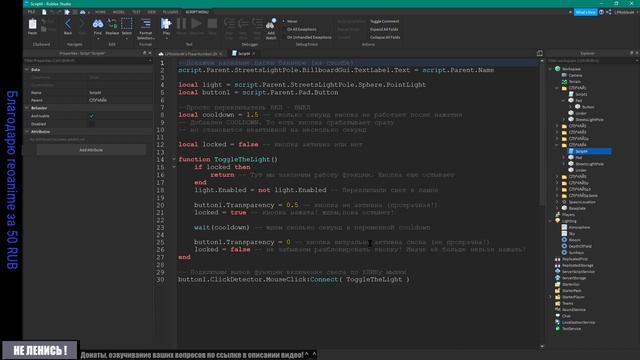Click the What's New button
The height and width of the screenshot is (360, 640).
(585, 12)
